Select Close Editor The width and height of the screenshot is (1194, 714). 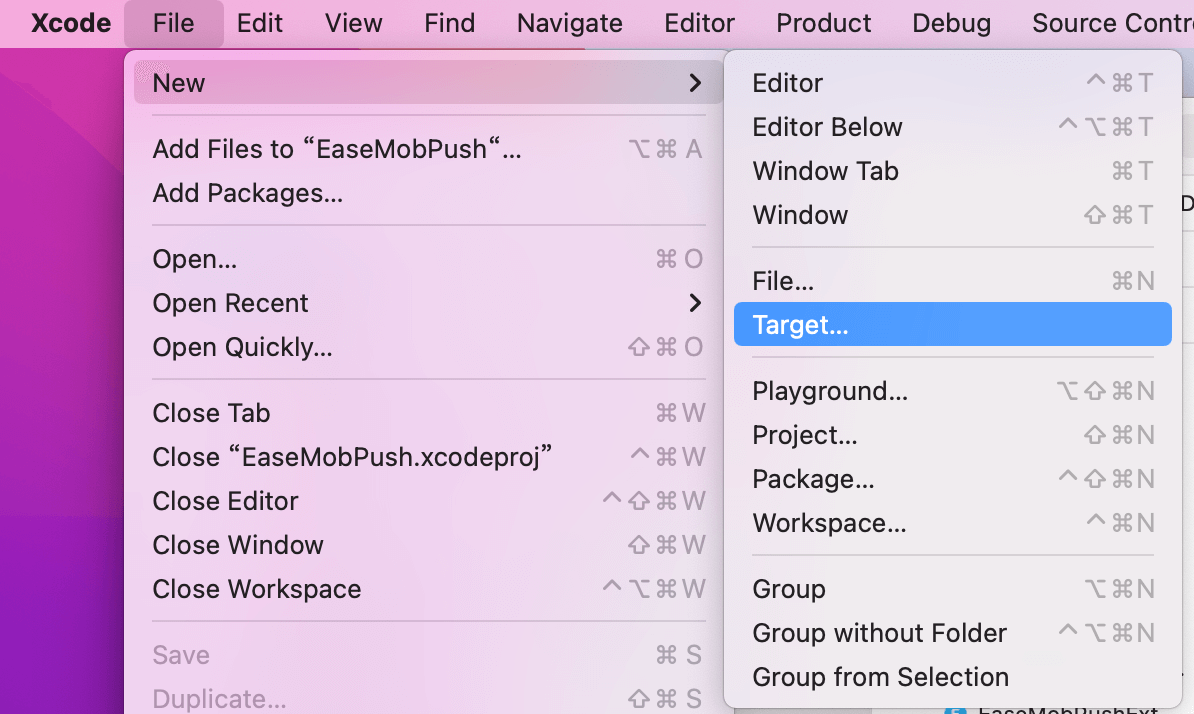coord(428,501)
